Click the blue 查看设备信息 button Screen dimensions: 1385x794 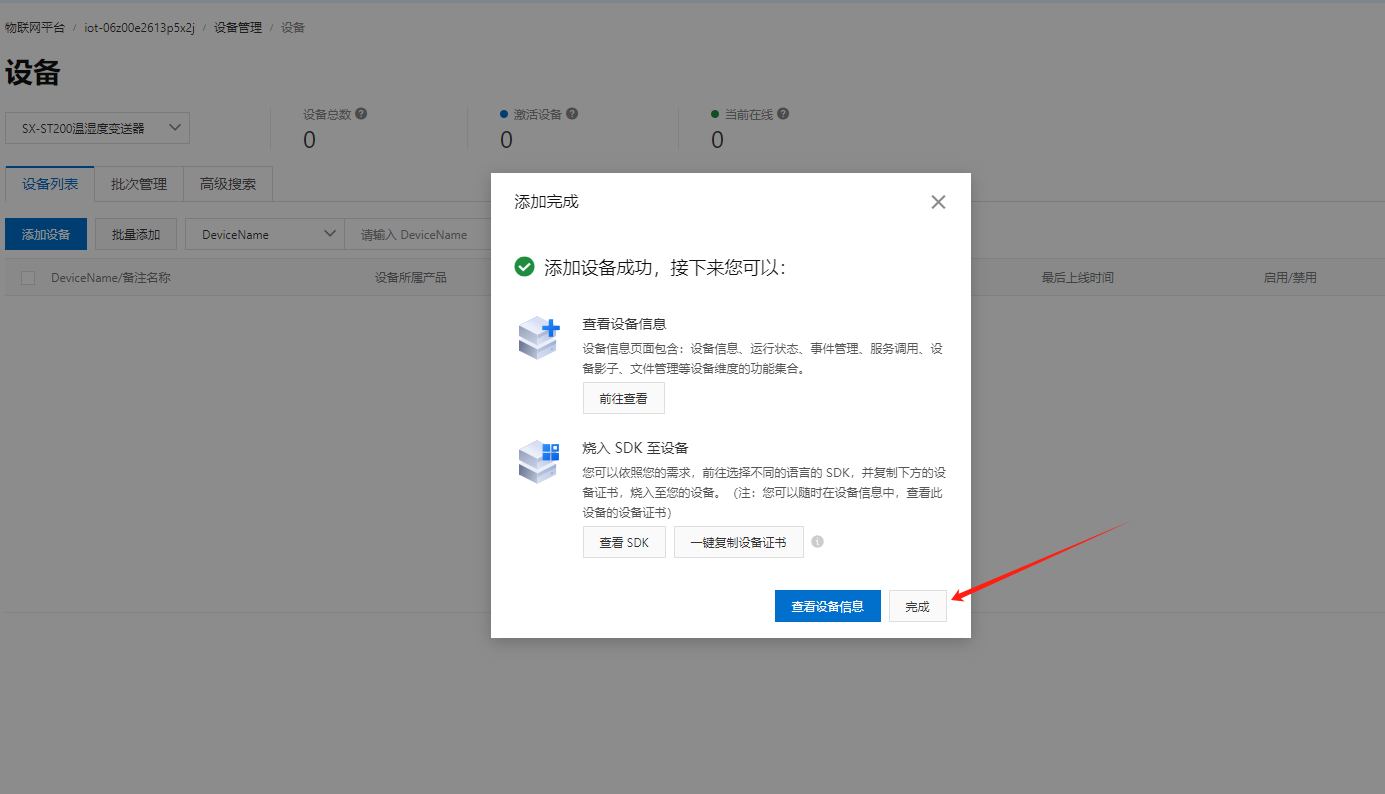click(827, 606)
